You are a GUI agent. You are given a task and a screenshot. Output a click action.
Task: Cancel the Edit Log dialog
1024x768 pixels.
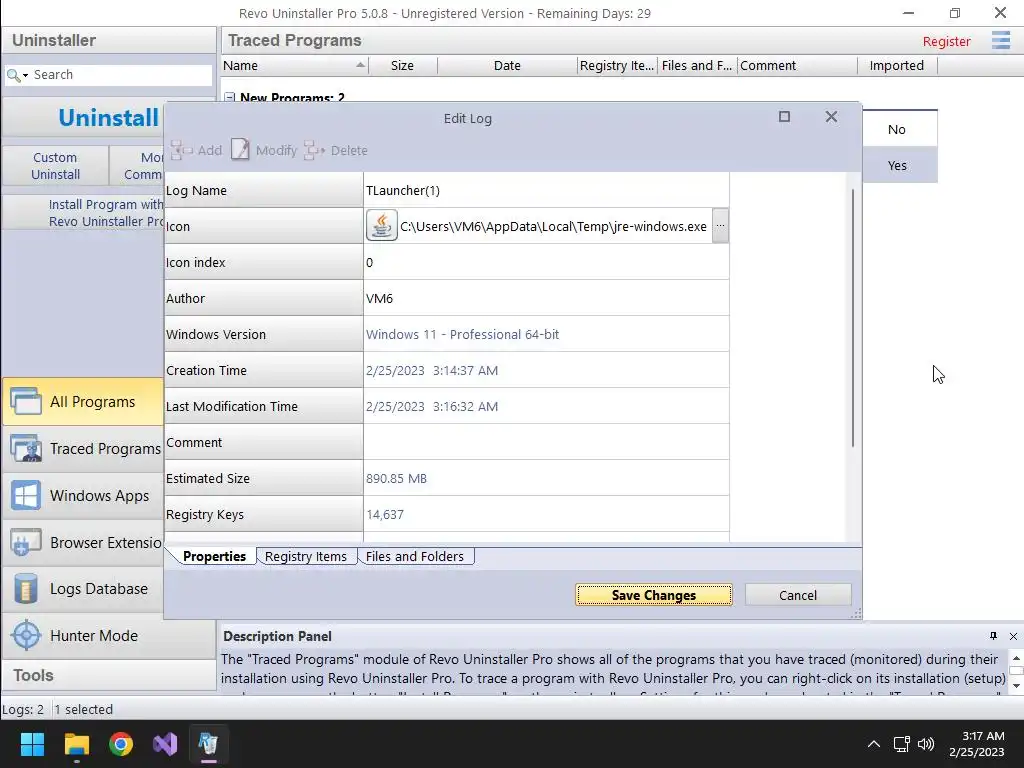click(798, 595)
